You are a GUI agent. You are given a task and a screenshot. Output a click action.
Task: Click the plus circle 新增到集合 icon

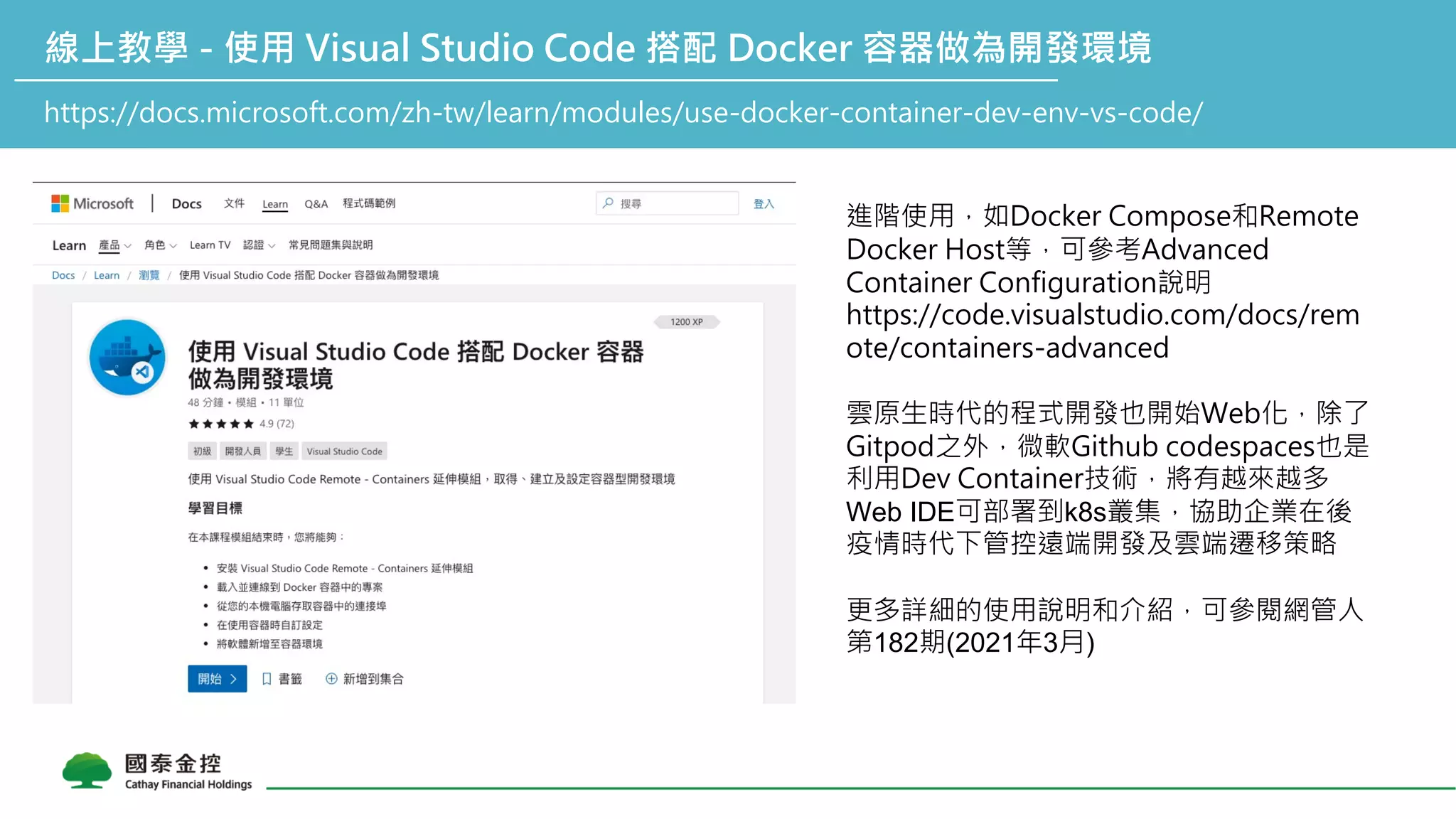(x=331, y=679)
